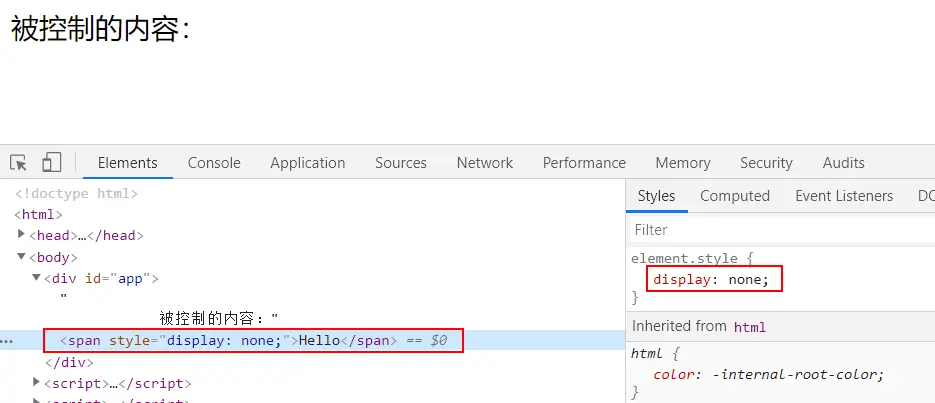Select the <!doctype html> row
Viewport: 935px width, 403px height.
pos(76,193)
